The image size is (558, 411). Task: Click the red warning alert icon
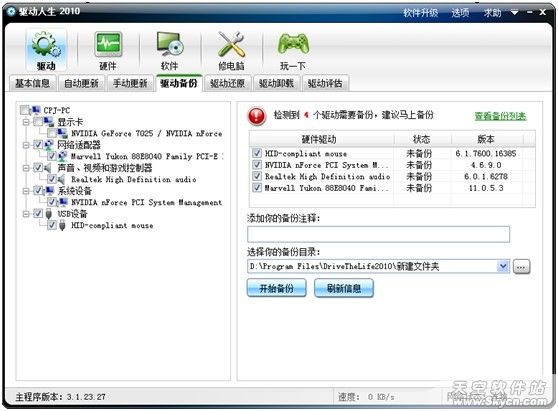point(257,116)
